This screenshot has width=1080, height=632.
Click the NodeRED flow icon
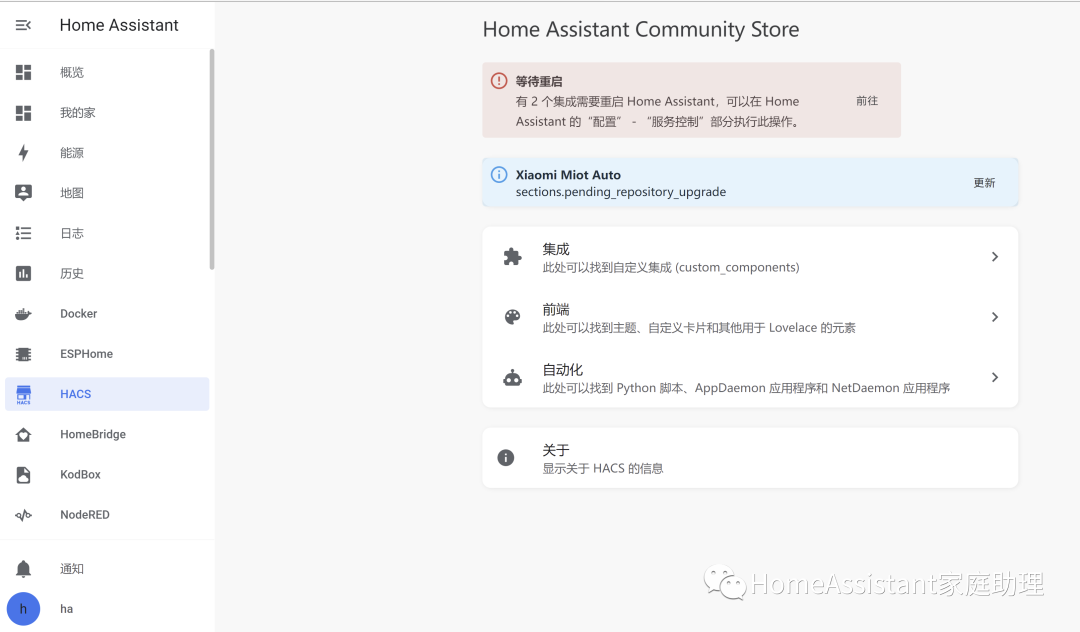coord(23,515)
